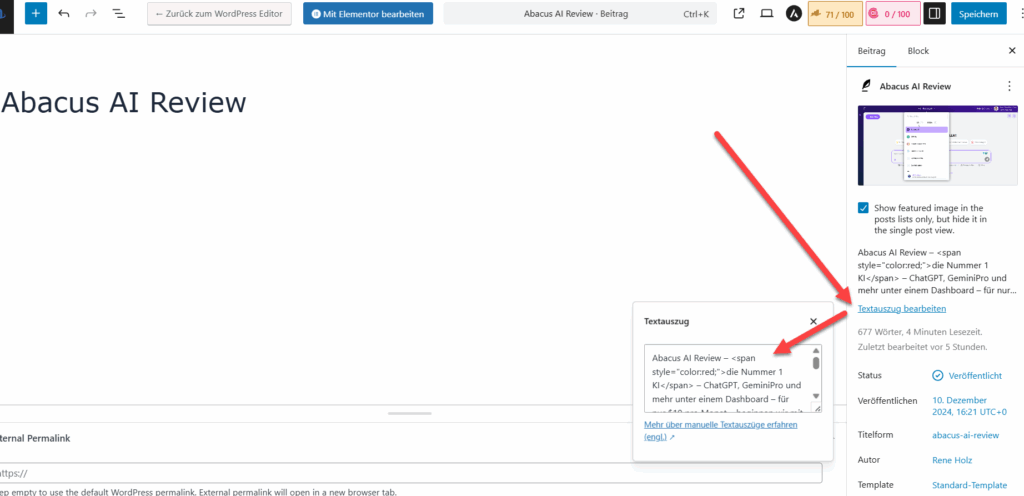Open the post actions three-dot menu
The width and height of the screenshot is (1024, 496).
[x=1010, y=86]
